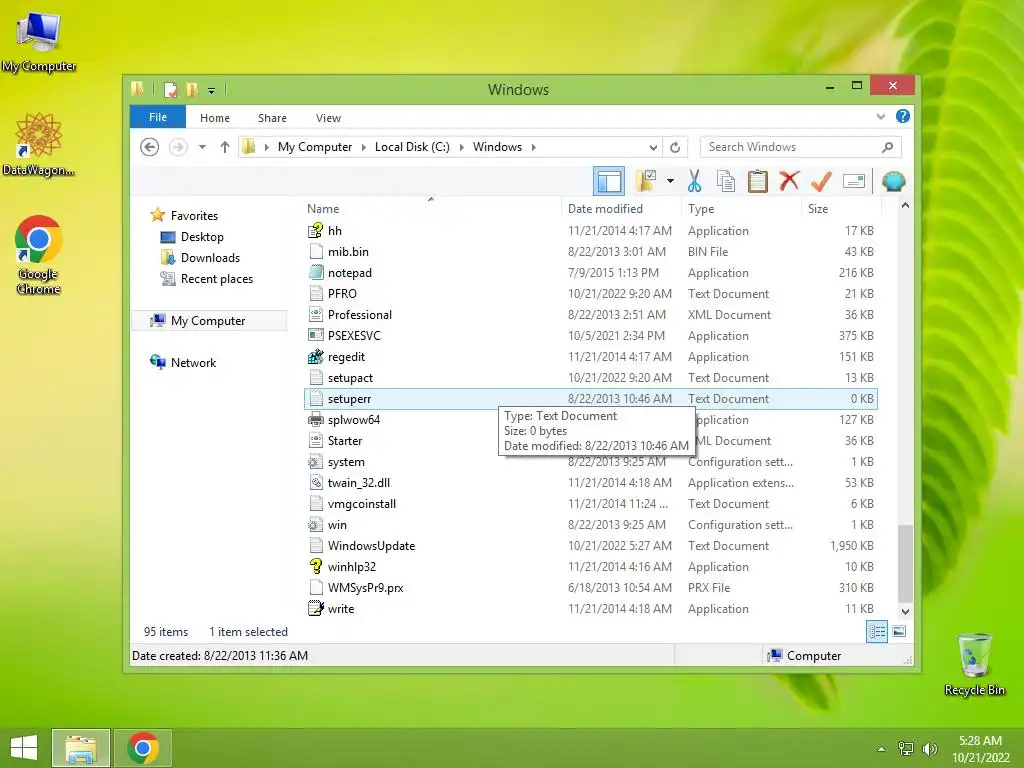Viewport: 1024px width, 768px height.
Task: Click the Properties quick access icon
Action: 170,89
